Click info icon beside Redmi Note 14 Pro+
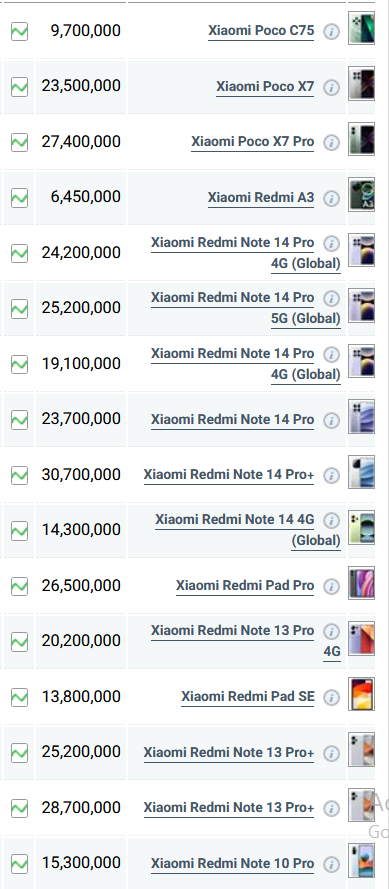 tap(331, 475)
